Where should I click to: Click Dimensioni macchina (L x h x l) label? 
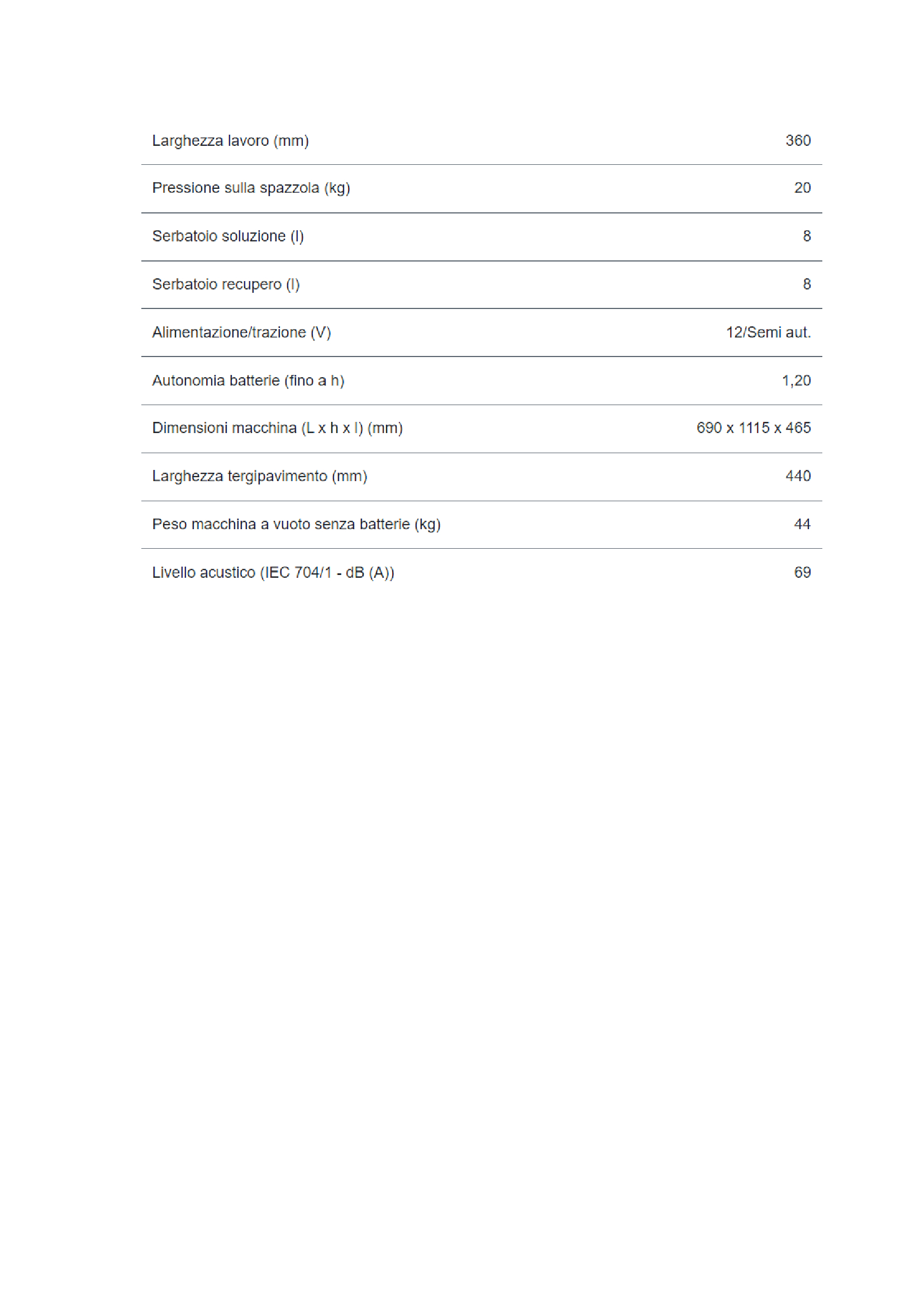point(277,428)
